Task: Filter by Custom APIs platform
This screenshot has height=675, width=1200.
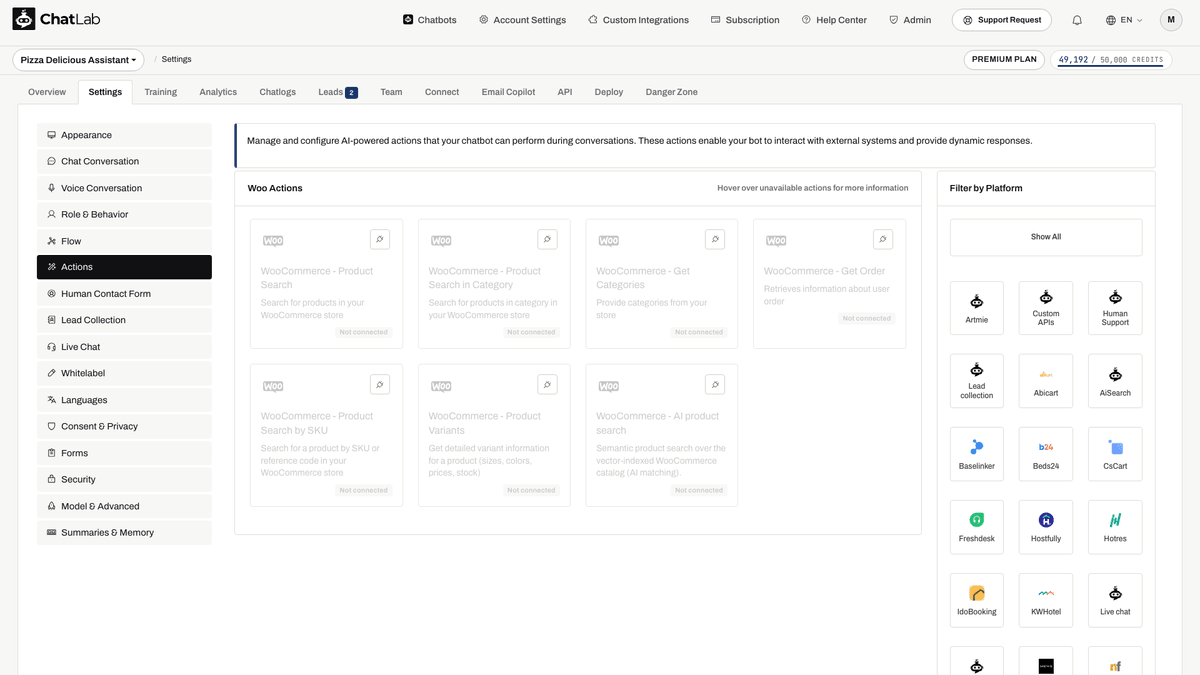Action: click(1046, 308)
